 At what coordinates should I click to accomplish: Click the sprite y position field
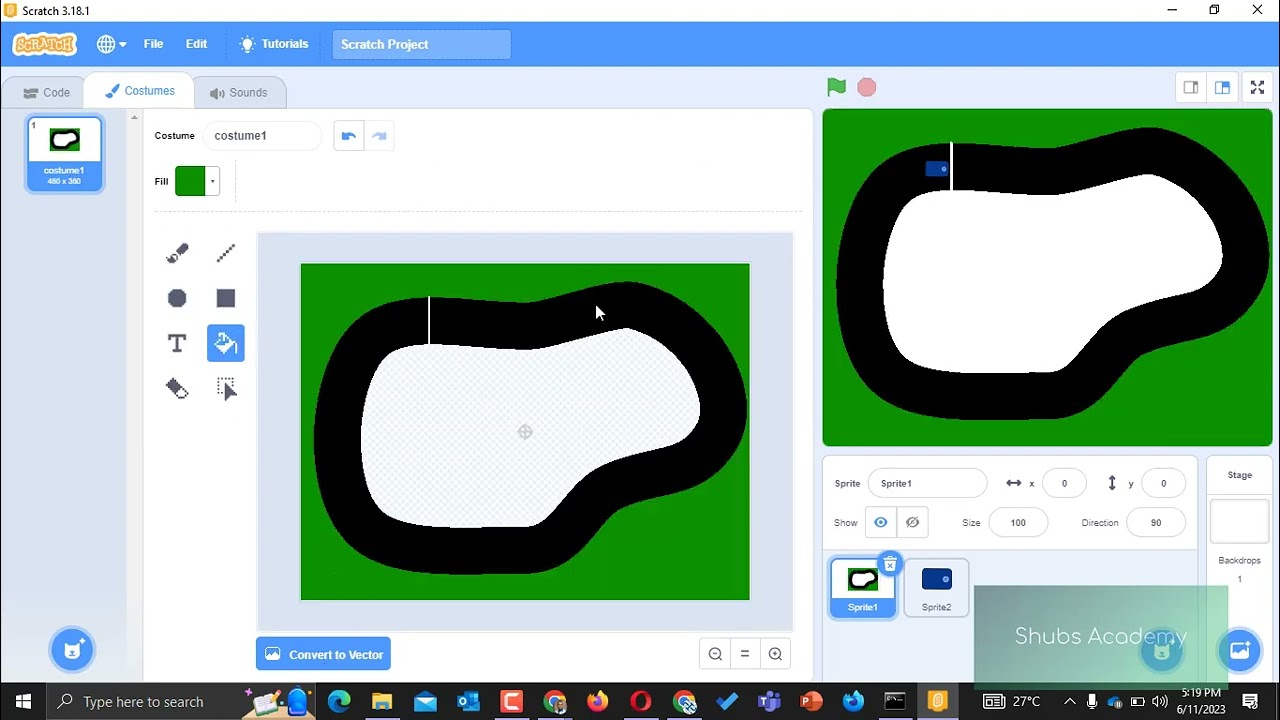coord(1163,483)
